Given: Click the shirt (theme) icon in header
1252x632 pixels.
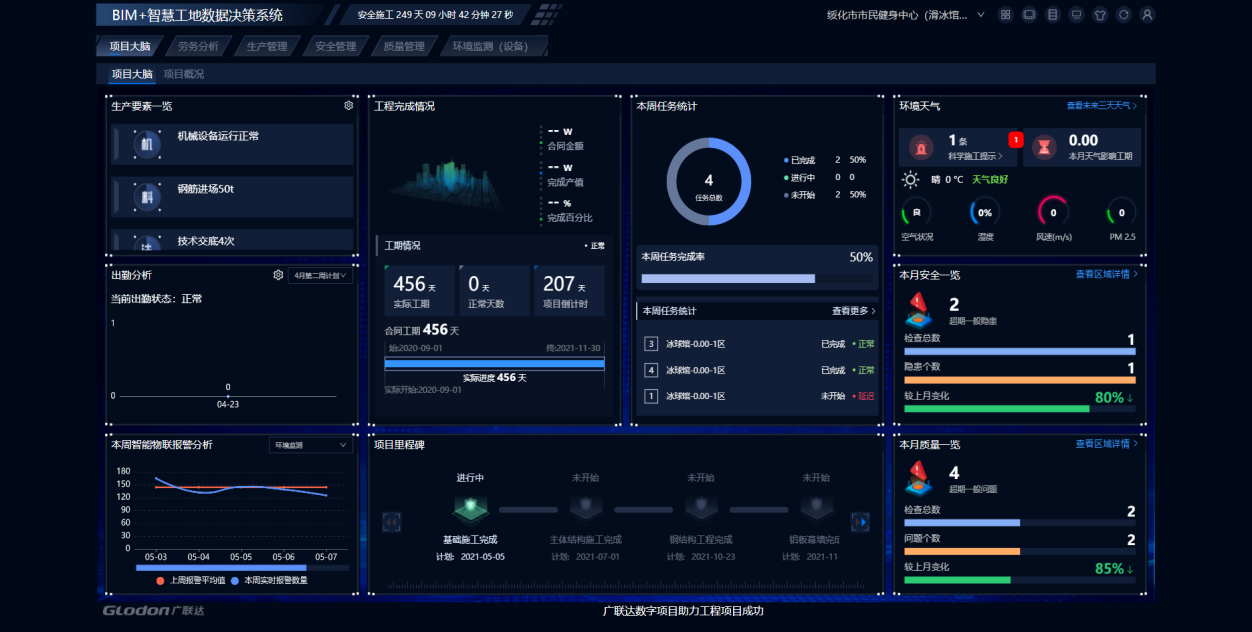Looking at the screenshot, I should pyautogui.click(x=1100, y=15).
